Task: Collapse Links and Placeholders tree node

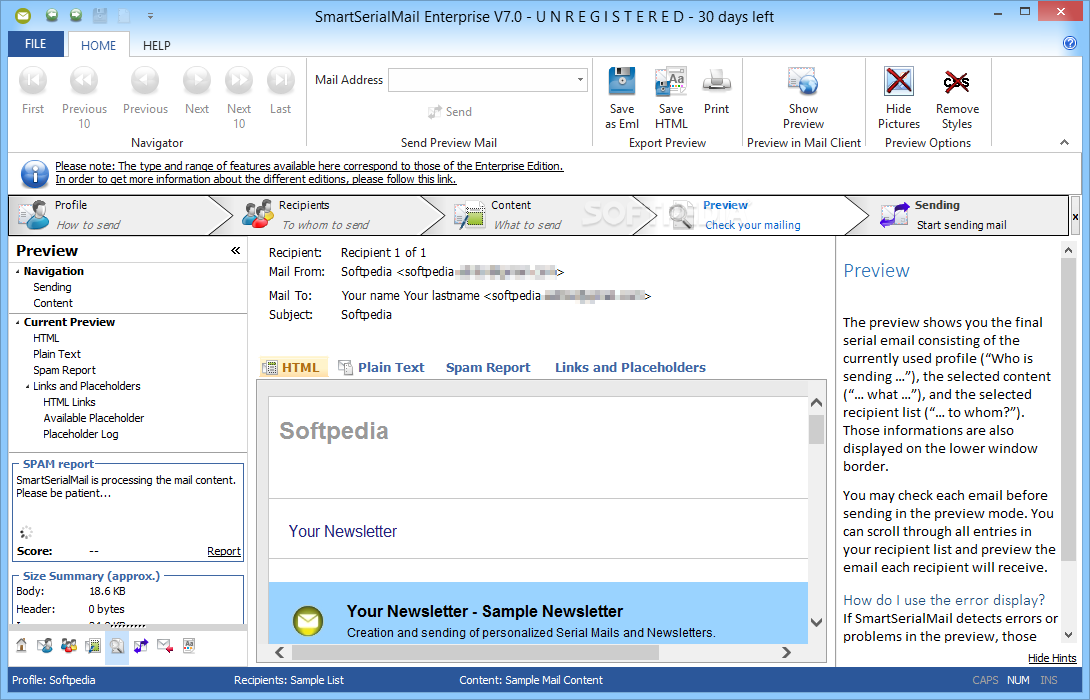Action: (x=28, y=386)
